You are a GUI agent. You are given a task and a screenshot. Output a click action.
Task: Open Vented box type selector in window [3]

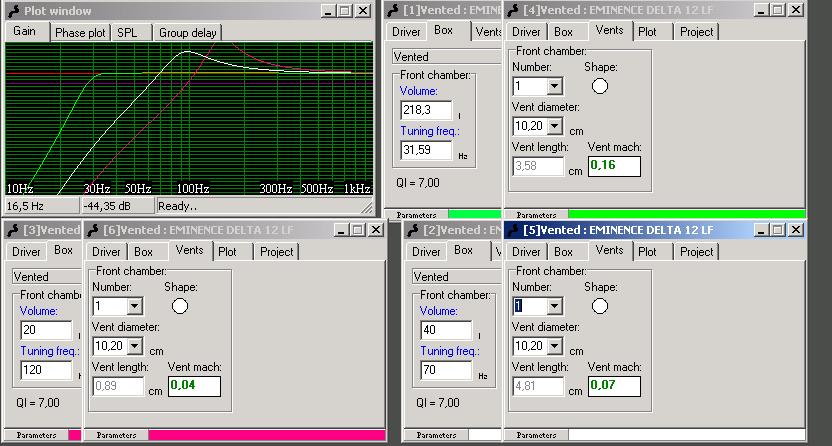click(x=47, y=277)
